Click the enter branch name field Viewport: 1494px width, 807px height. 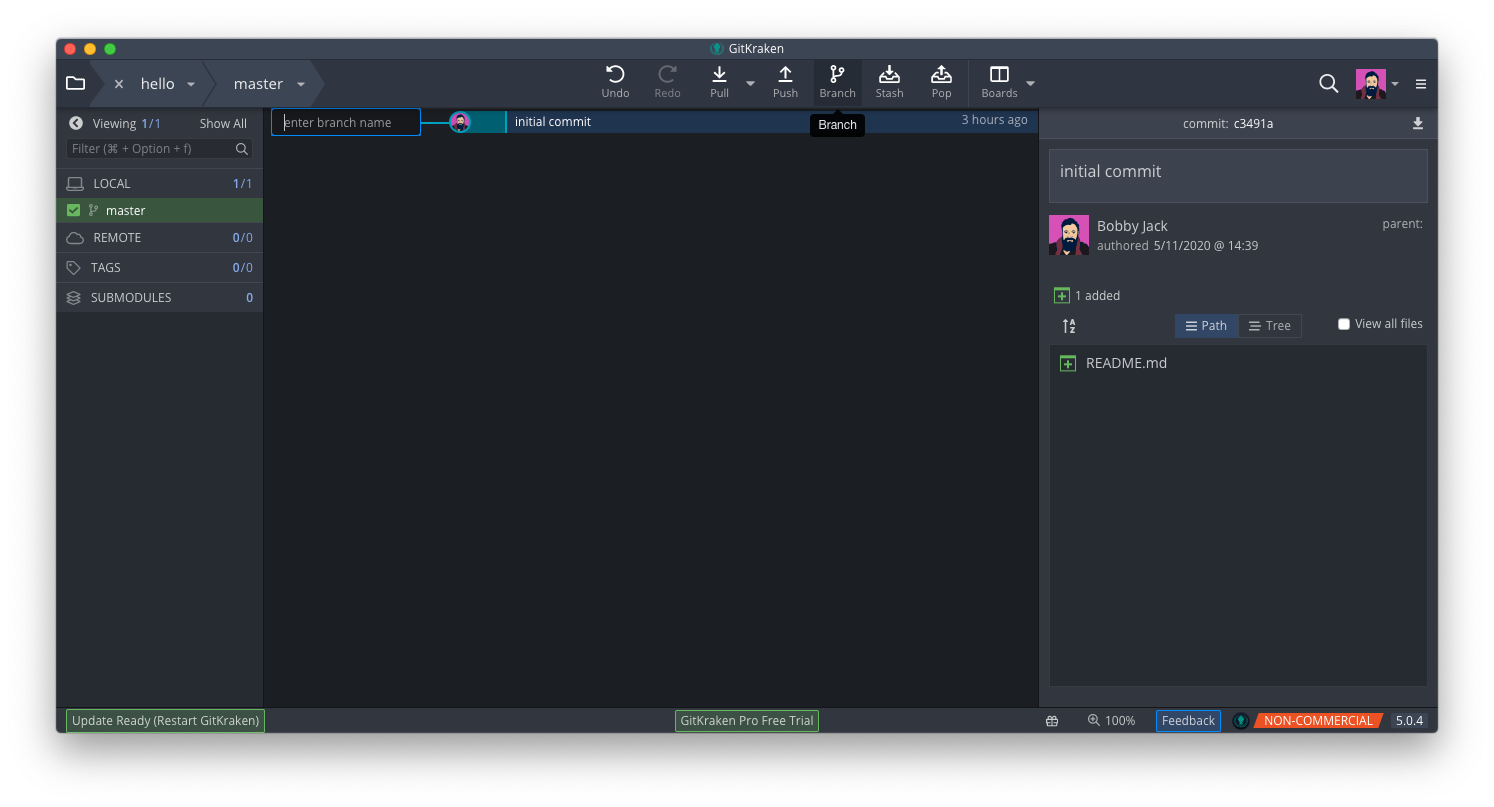point(346,122)
